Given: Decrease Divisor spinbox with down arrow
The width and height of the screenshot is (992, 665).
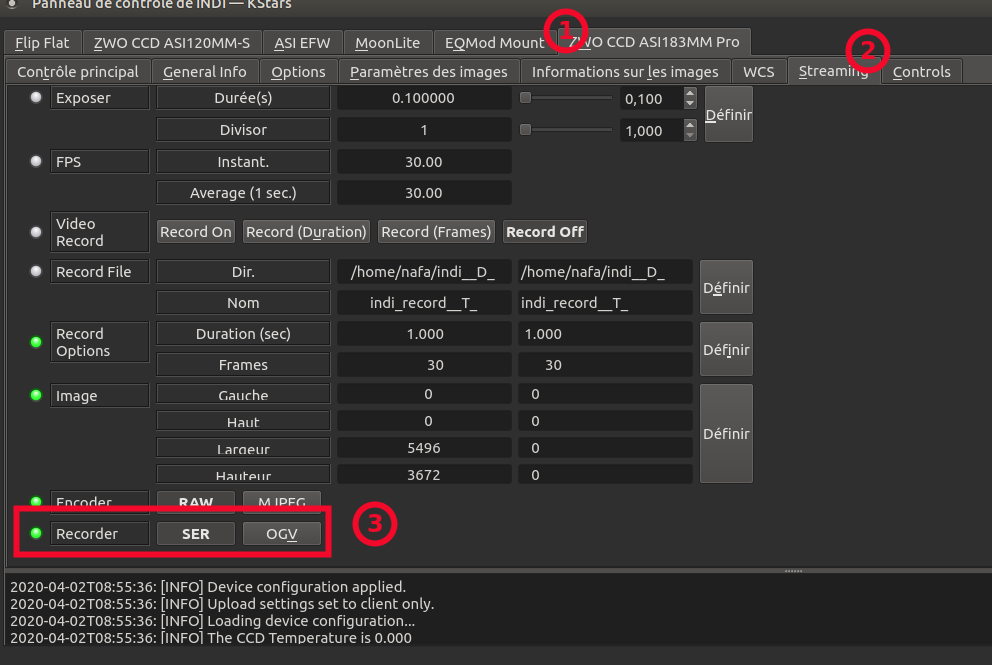Looking at the screenshot, I should 690,136.
